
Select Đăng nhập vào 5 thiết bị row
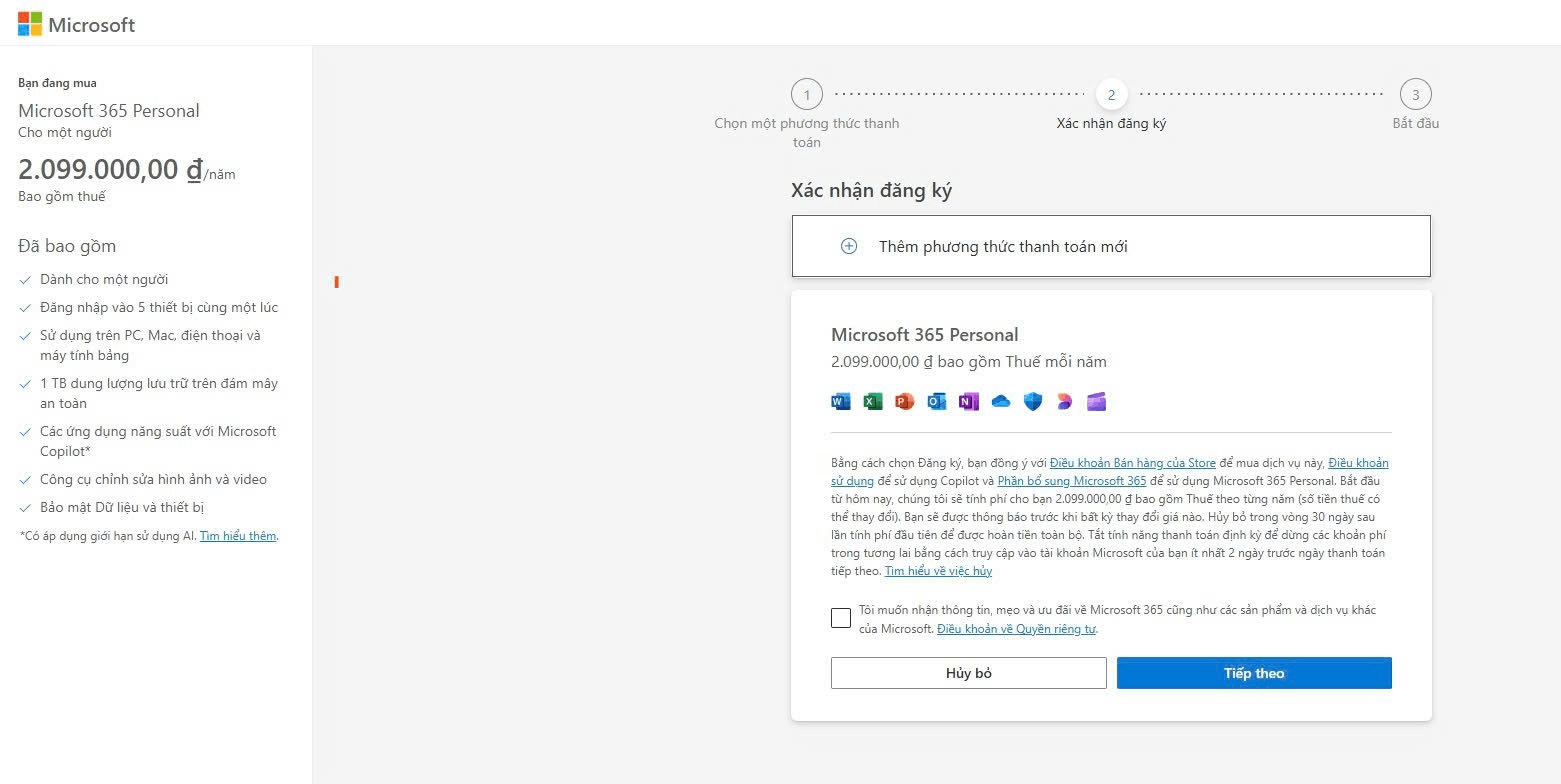148,308
